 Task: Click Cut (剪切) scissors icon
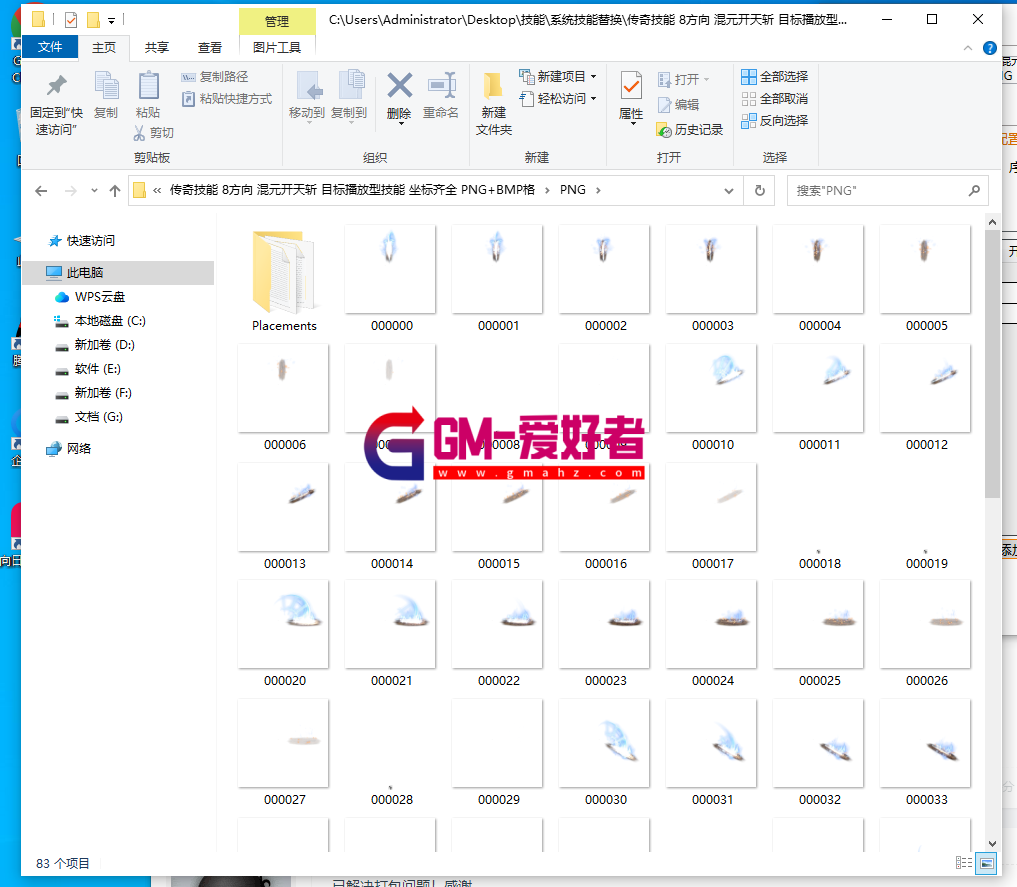pyautogui.click(x=153, y=133)
